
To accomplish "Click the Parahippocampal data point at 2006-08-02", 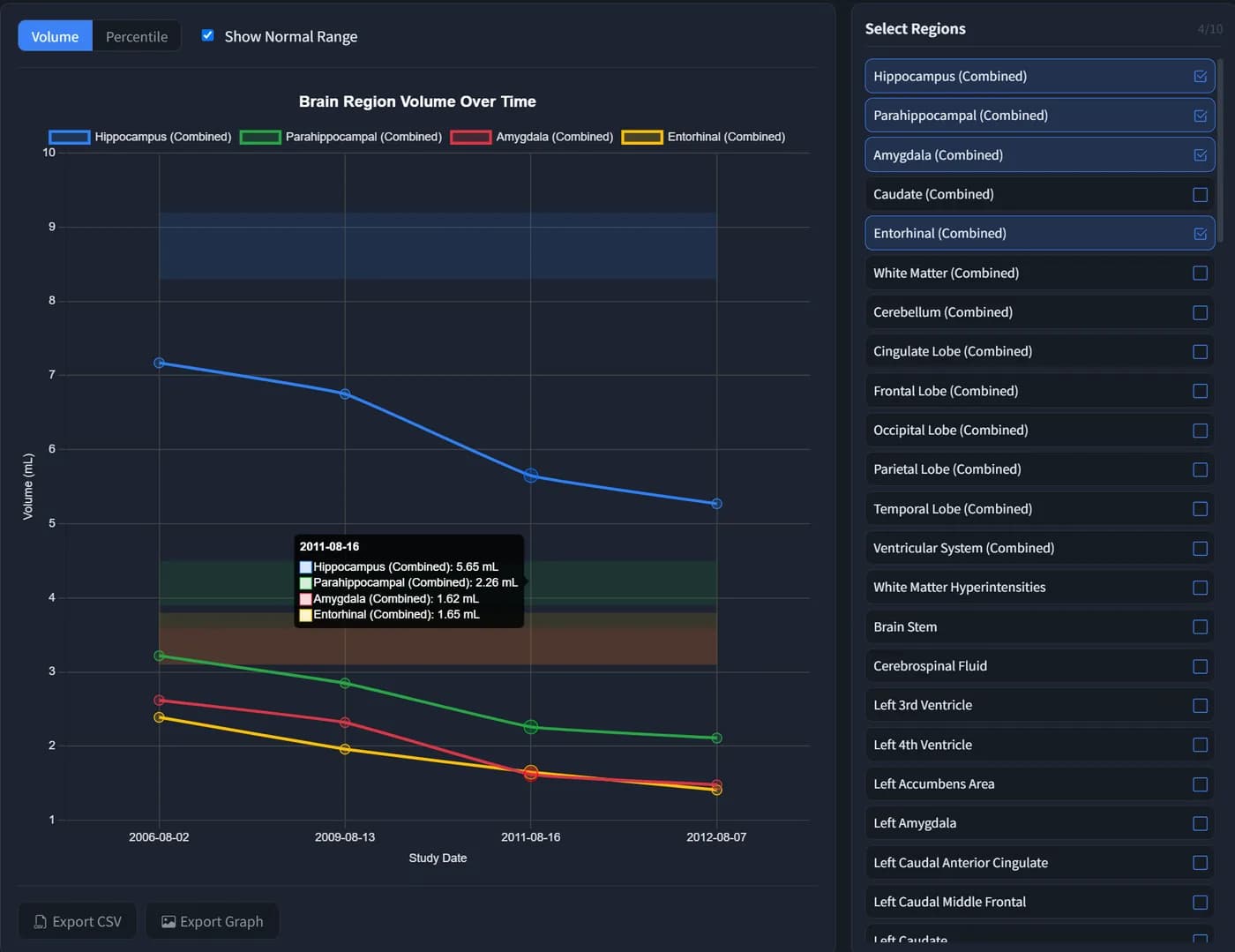I will [160, 656].
